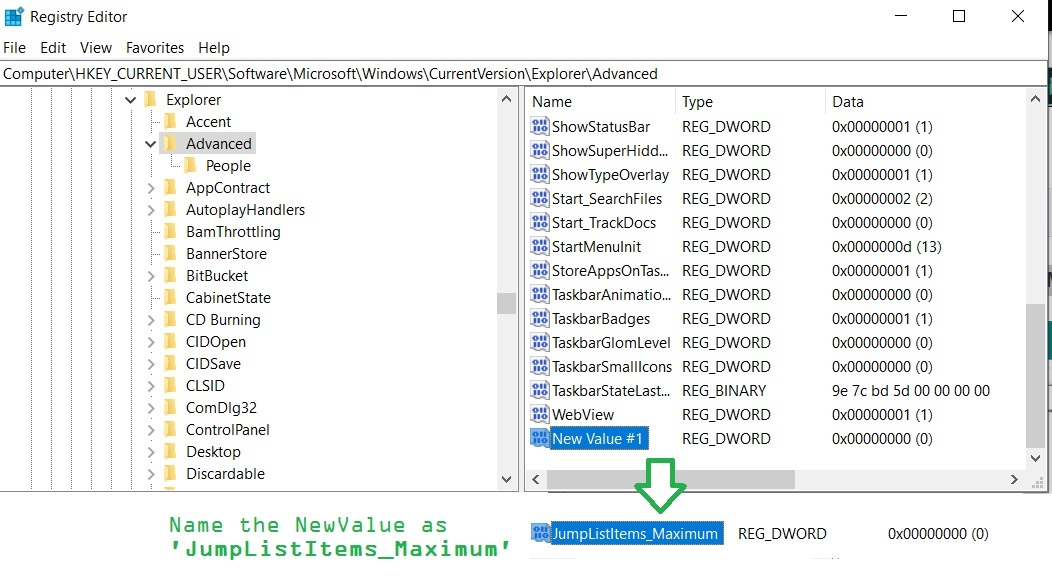1052x579 pixels.
Task: Click values pane vertical scroll down arrow
Action: point(1035,458)
